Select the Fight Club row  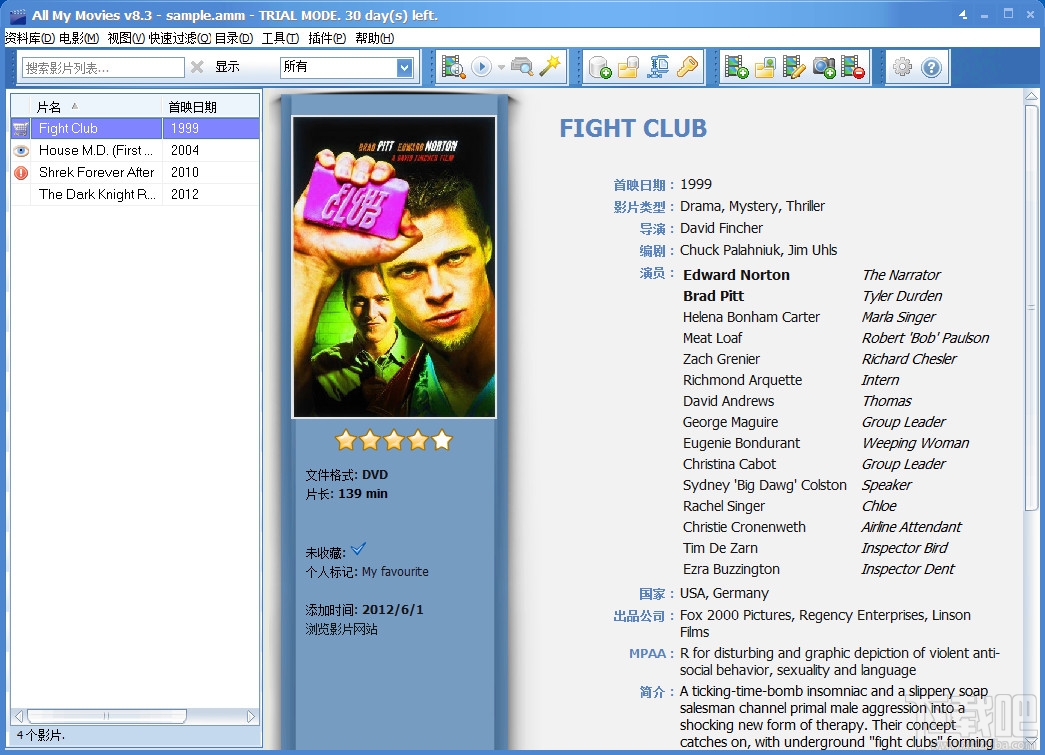[x=135, y=128]
